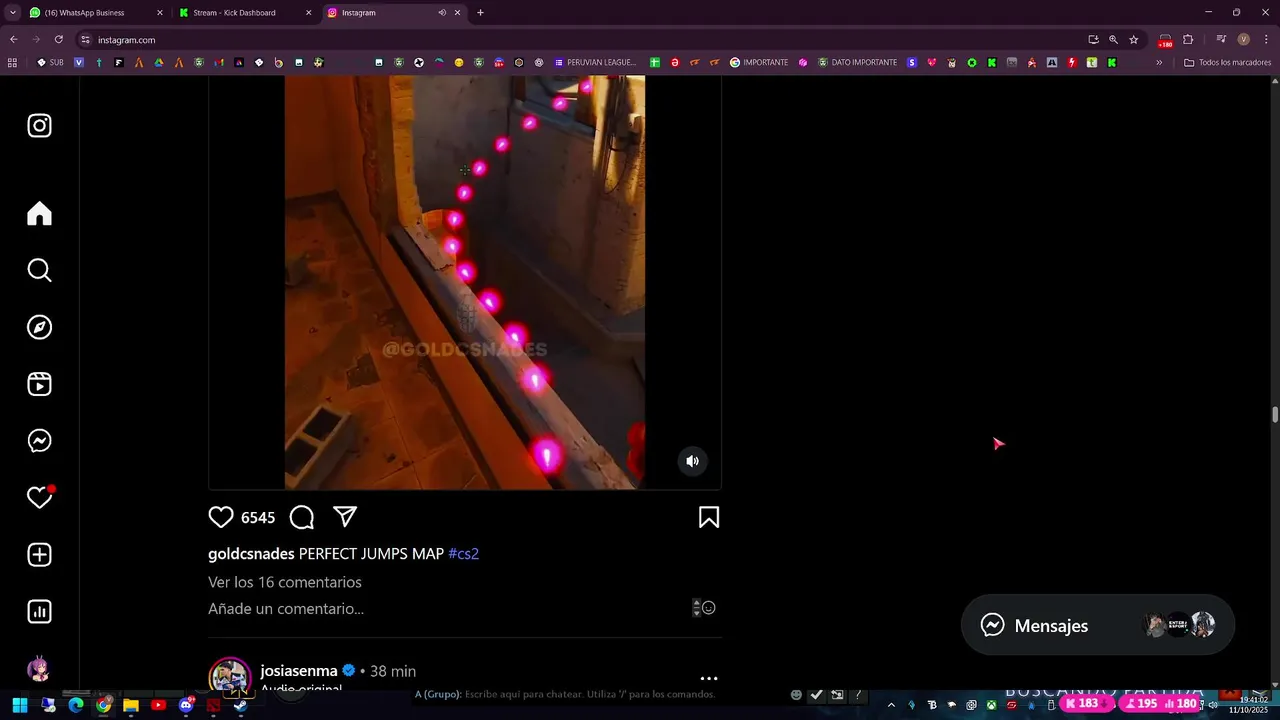
Task: Open the 6545 likes count
Action: (x=258, y=518)
